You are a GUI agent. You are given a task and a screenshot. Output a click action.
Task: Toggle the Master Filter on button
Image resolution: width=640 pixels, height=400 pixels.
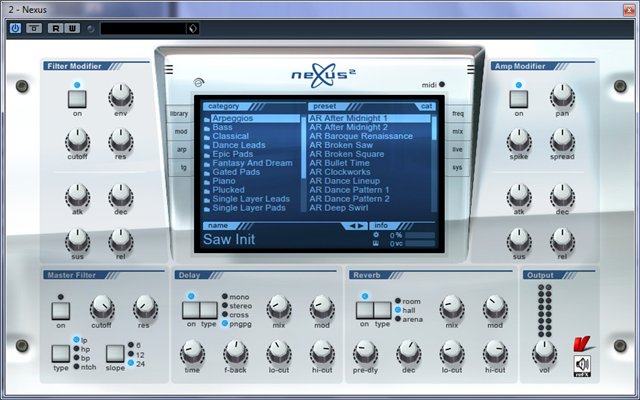[61, 311]
